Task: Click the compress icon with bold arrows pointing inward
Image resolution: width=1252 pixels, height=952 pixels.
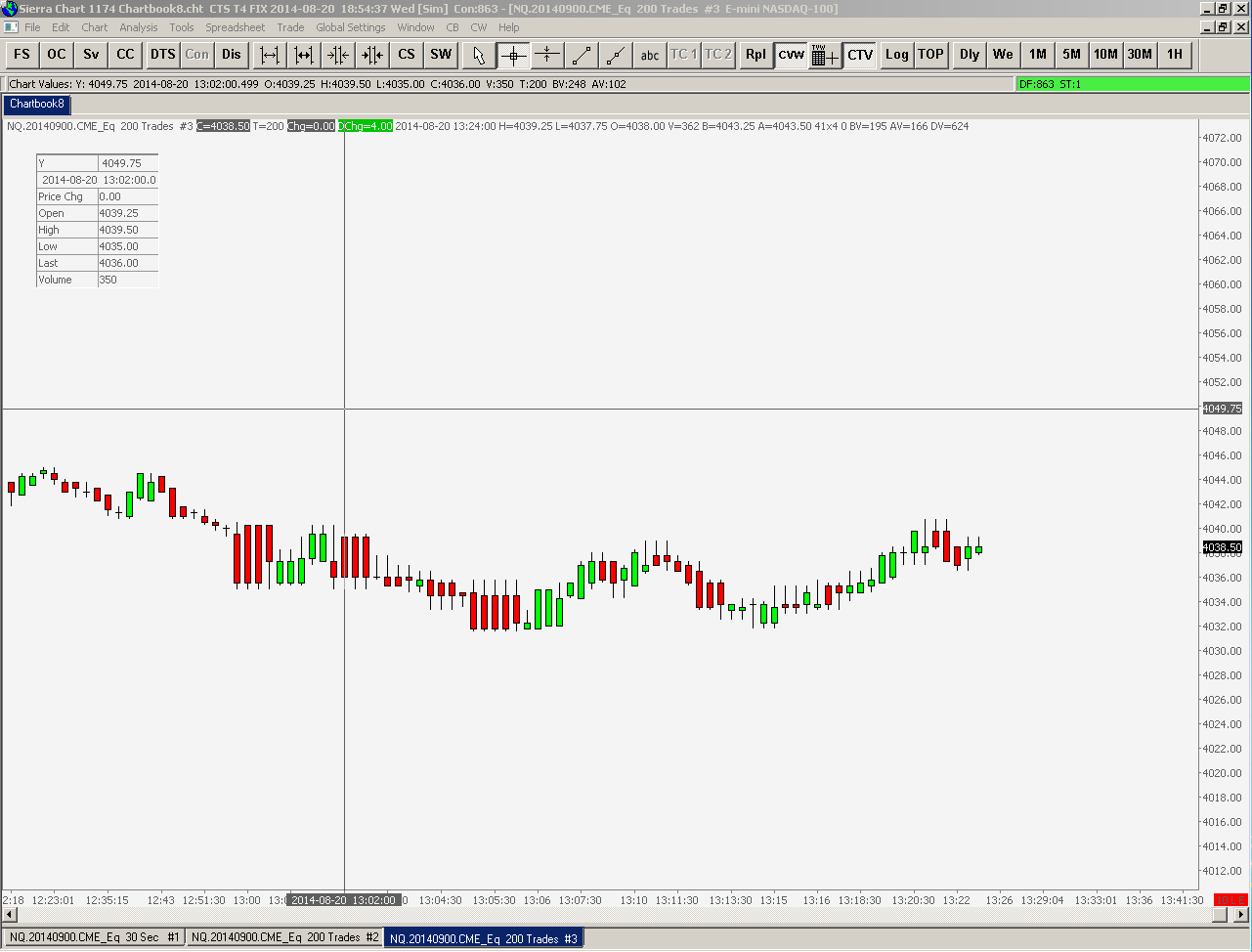Action: [372, 55]
